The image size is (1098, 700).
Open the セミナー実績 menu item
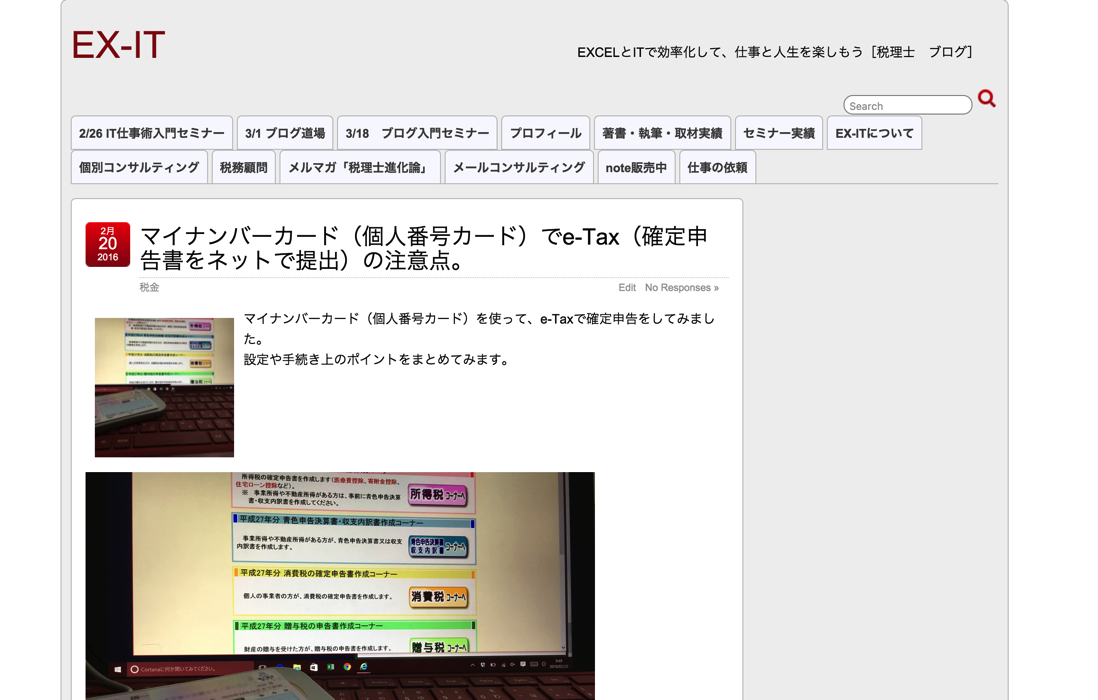[779, 133]
